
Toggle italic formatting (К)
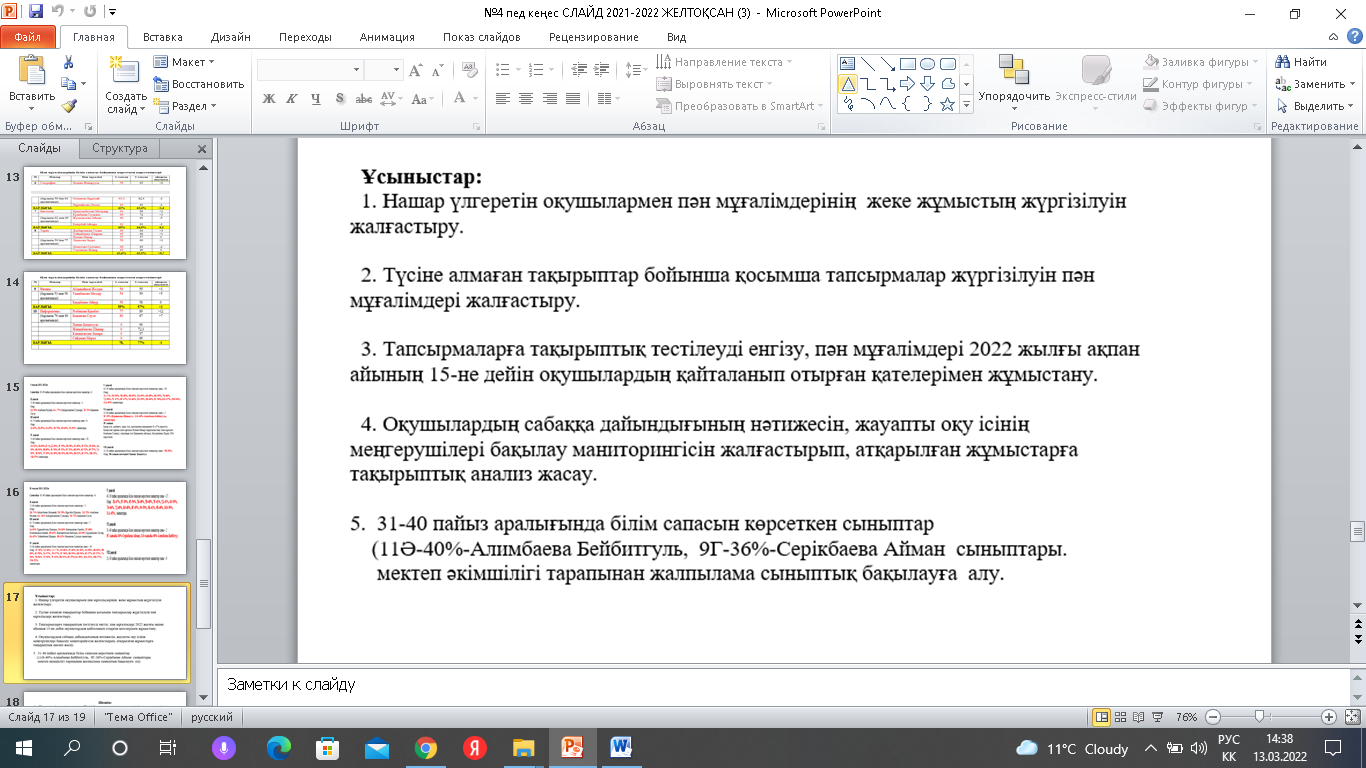point(292,98)
